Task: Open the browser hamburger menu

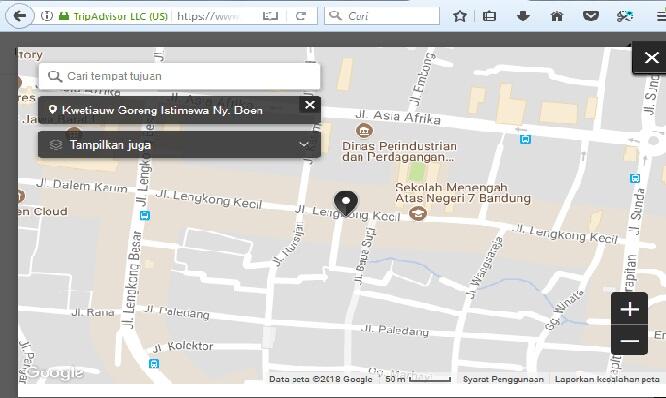Action: [661, 16]
